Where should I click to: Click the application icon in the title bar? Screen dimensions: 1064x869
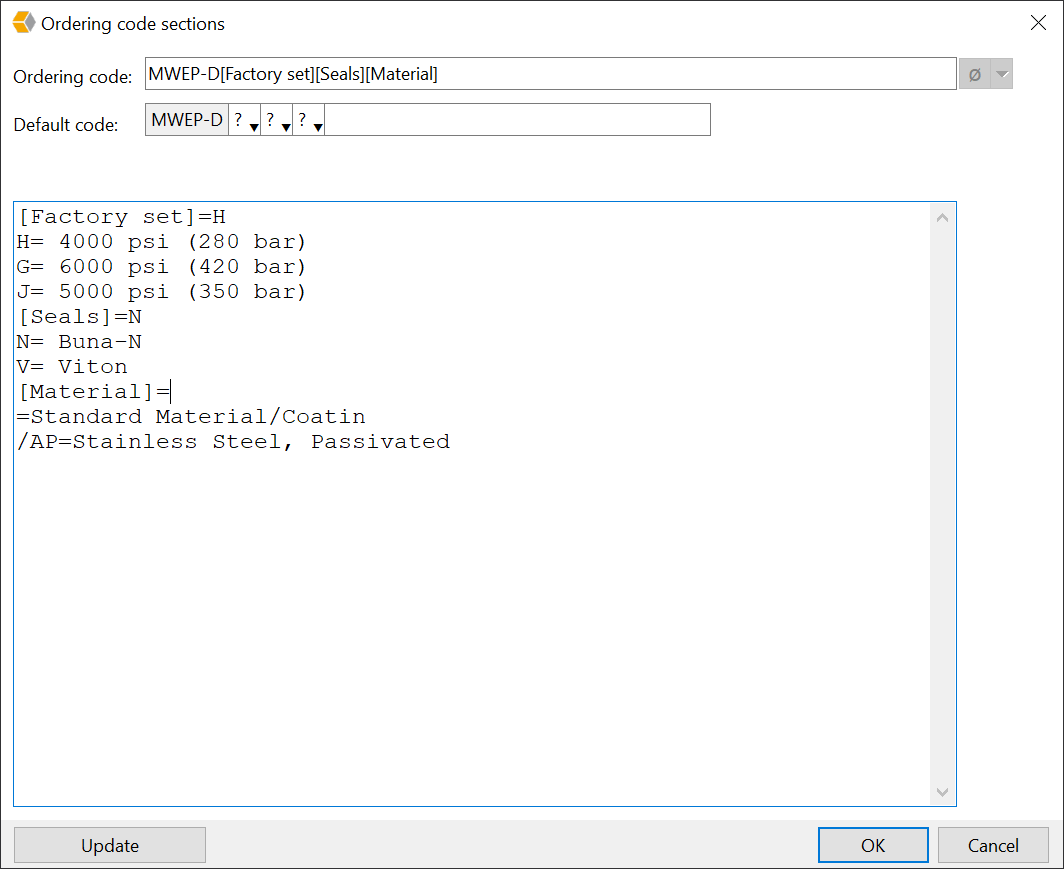pos(22,22)
